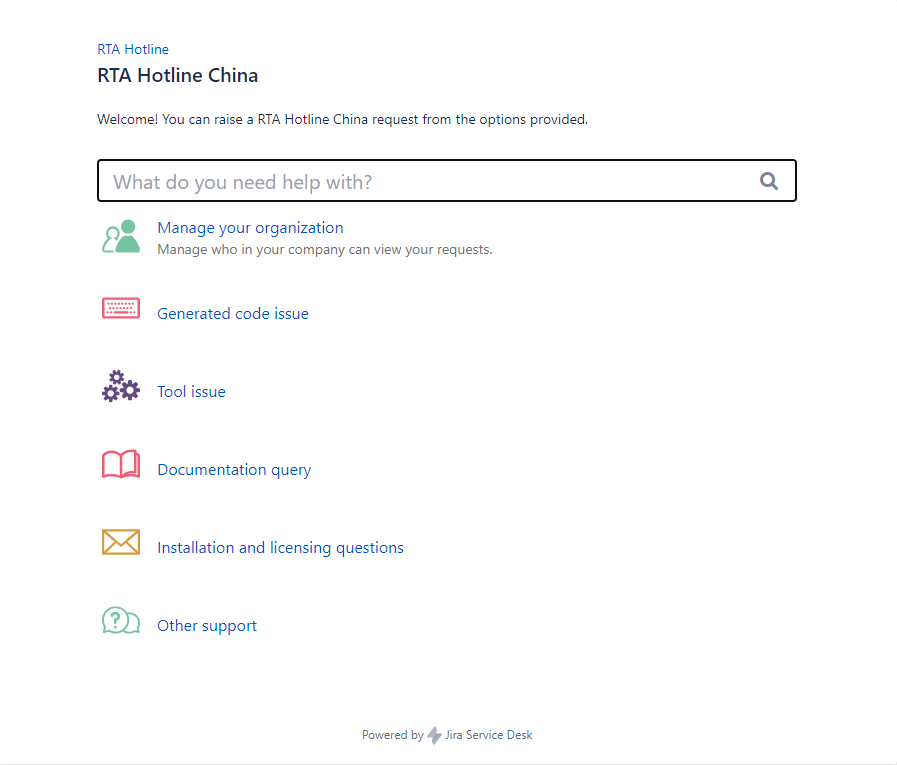Click the Welcome message text
Viewport: 897px width, 765px height.
pos(342,119)
